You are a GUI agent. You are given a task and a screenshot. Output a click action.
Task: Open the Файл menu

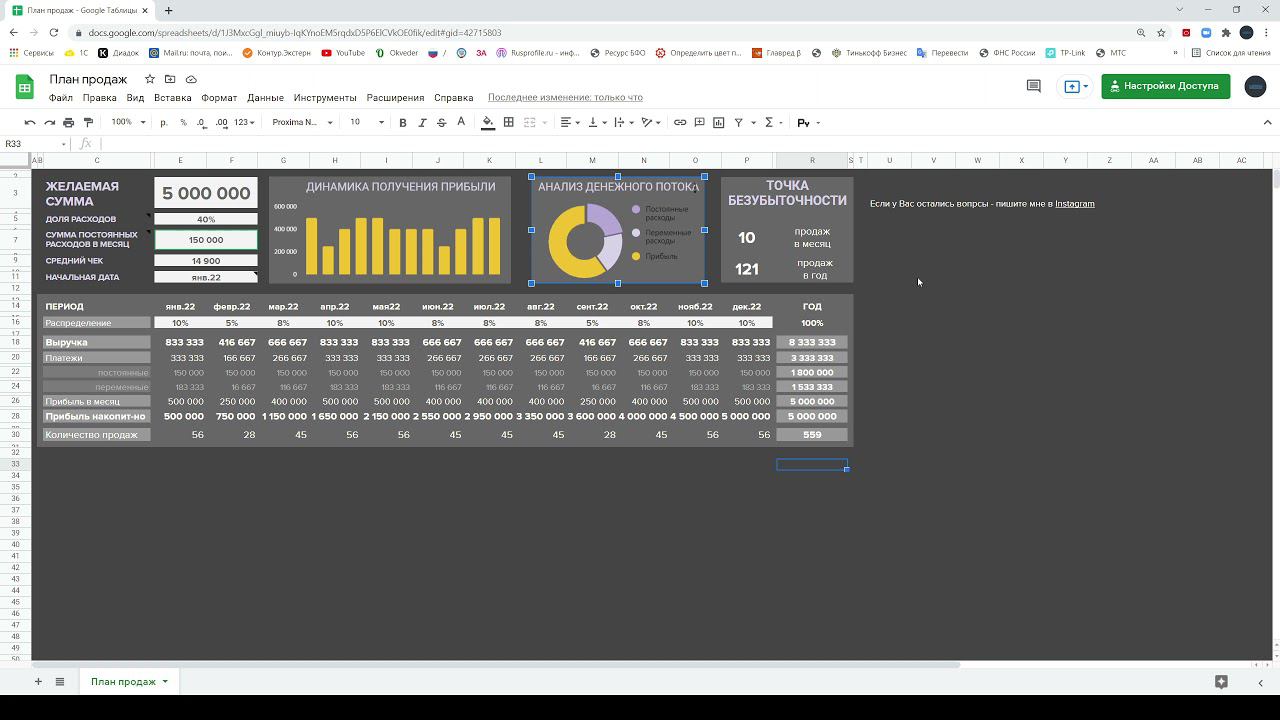pyautogui.click(x=60, y=98)
